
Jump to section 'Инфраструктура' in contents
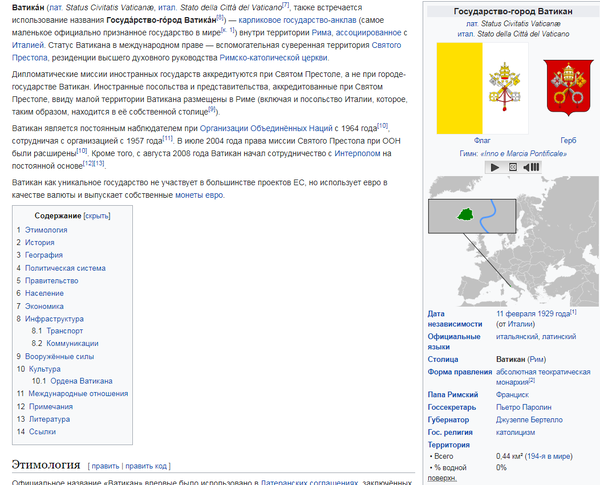pos(54,319)
